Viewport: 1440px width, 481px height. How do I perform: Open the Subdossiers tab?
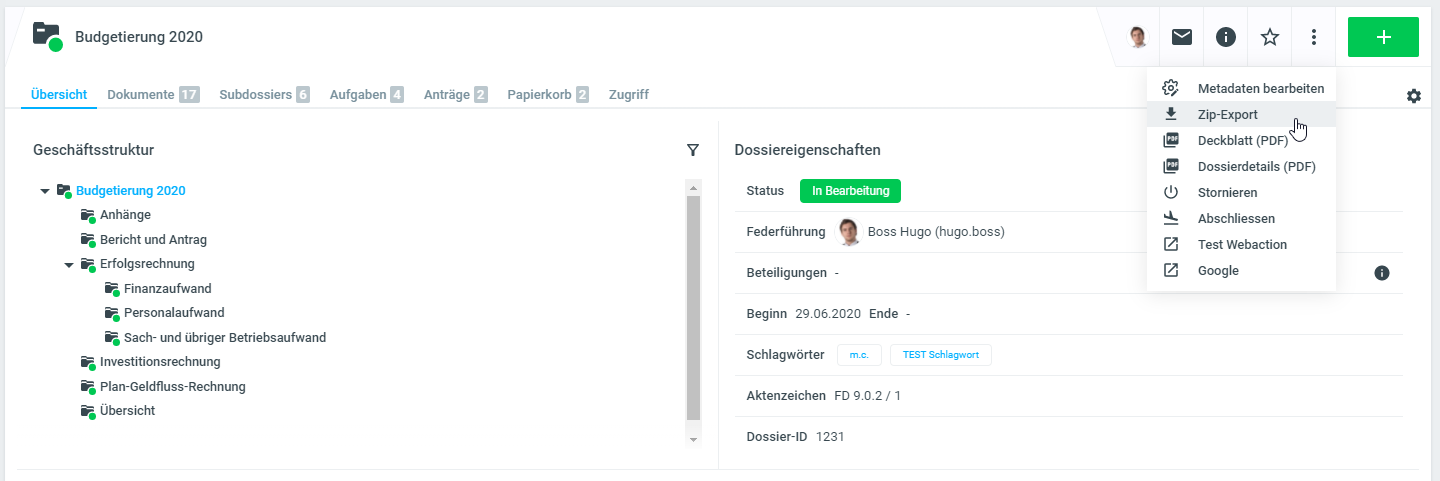click(x=255, y=95)
